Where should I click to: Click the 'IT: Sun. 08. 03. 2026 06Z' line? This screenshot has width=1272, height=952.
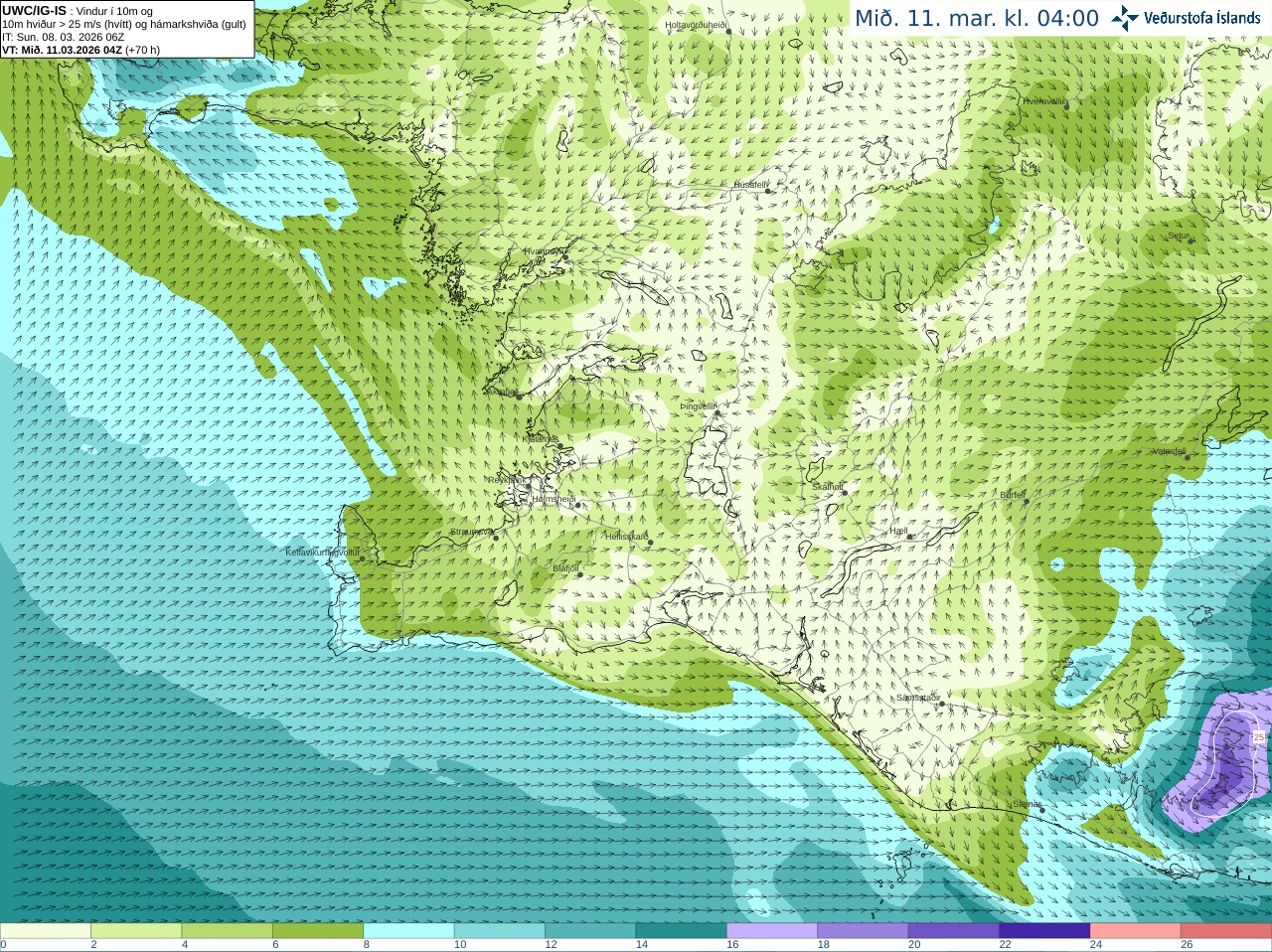coord(64,37)
